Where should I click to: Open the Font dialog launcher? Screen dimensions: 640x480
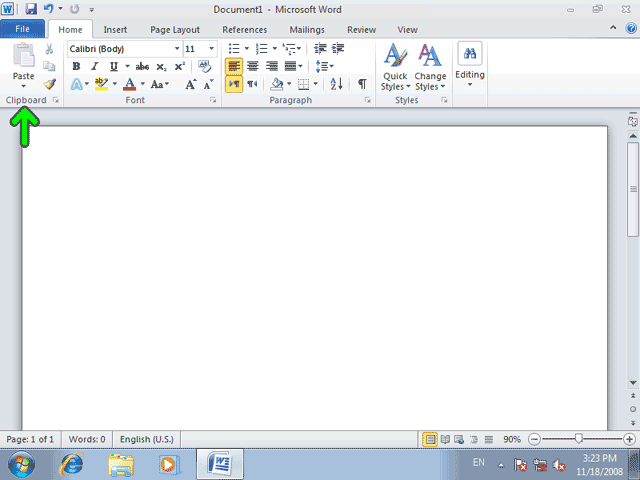(x=213, y=100)
